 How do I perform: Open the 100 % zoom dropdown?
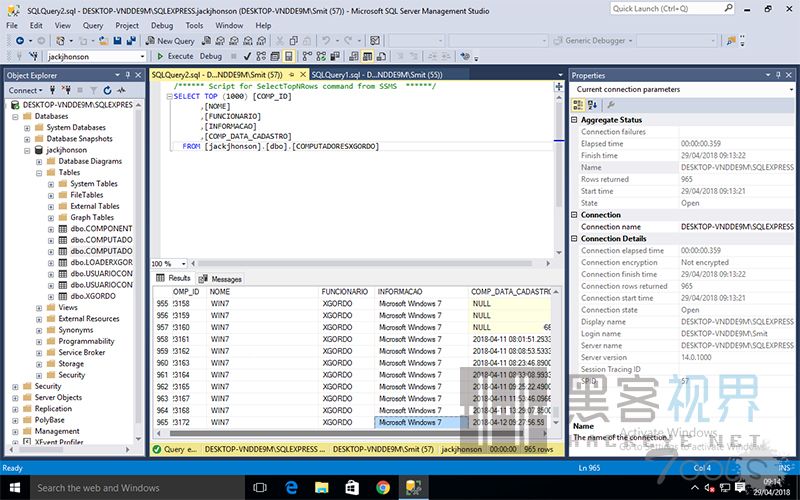pos(183,264)
